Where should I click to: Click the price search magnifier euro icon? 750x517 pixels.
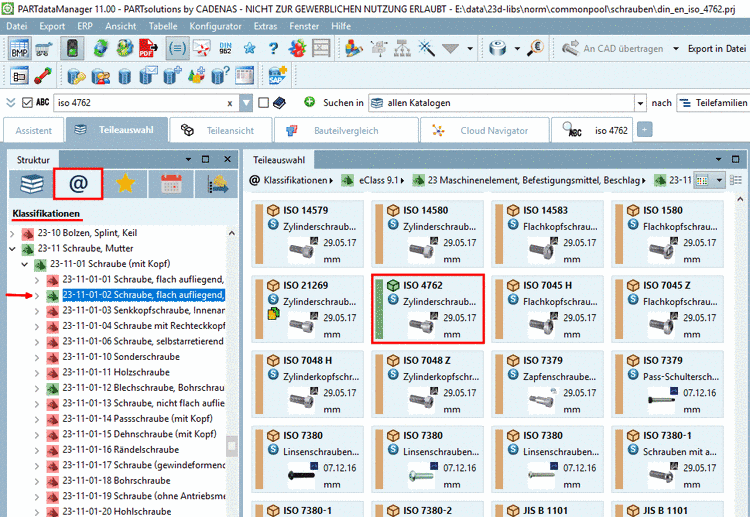[x=536, y=49]
